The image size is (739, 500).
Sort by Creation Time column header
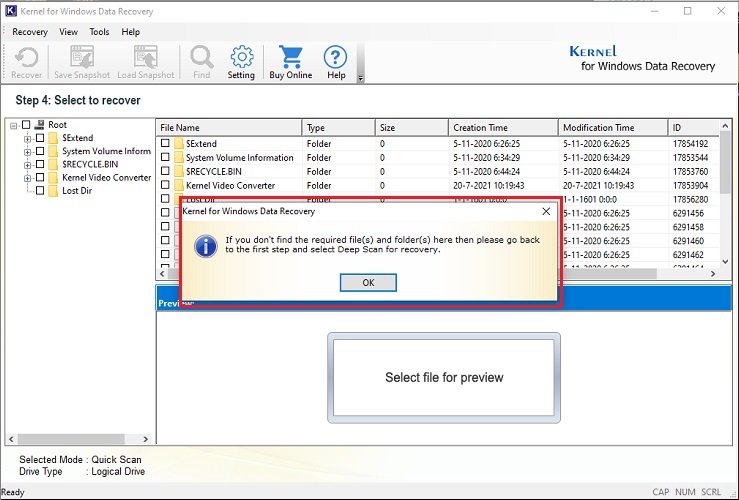[503, 128]
